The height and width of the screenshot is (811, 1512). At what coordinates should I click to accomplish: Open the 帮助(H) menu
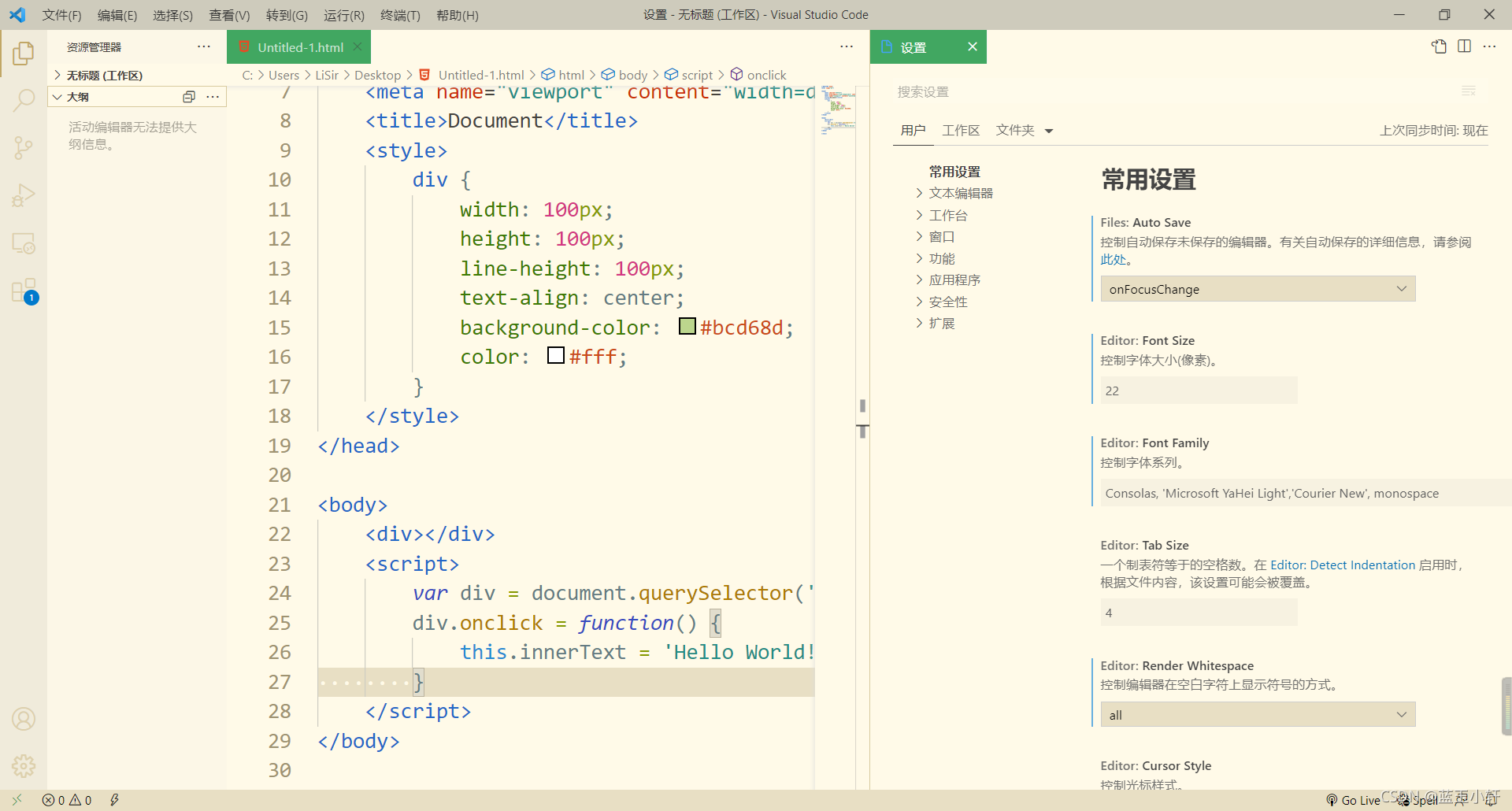457,15
